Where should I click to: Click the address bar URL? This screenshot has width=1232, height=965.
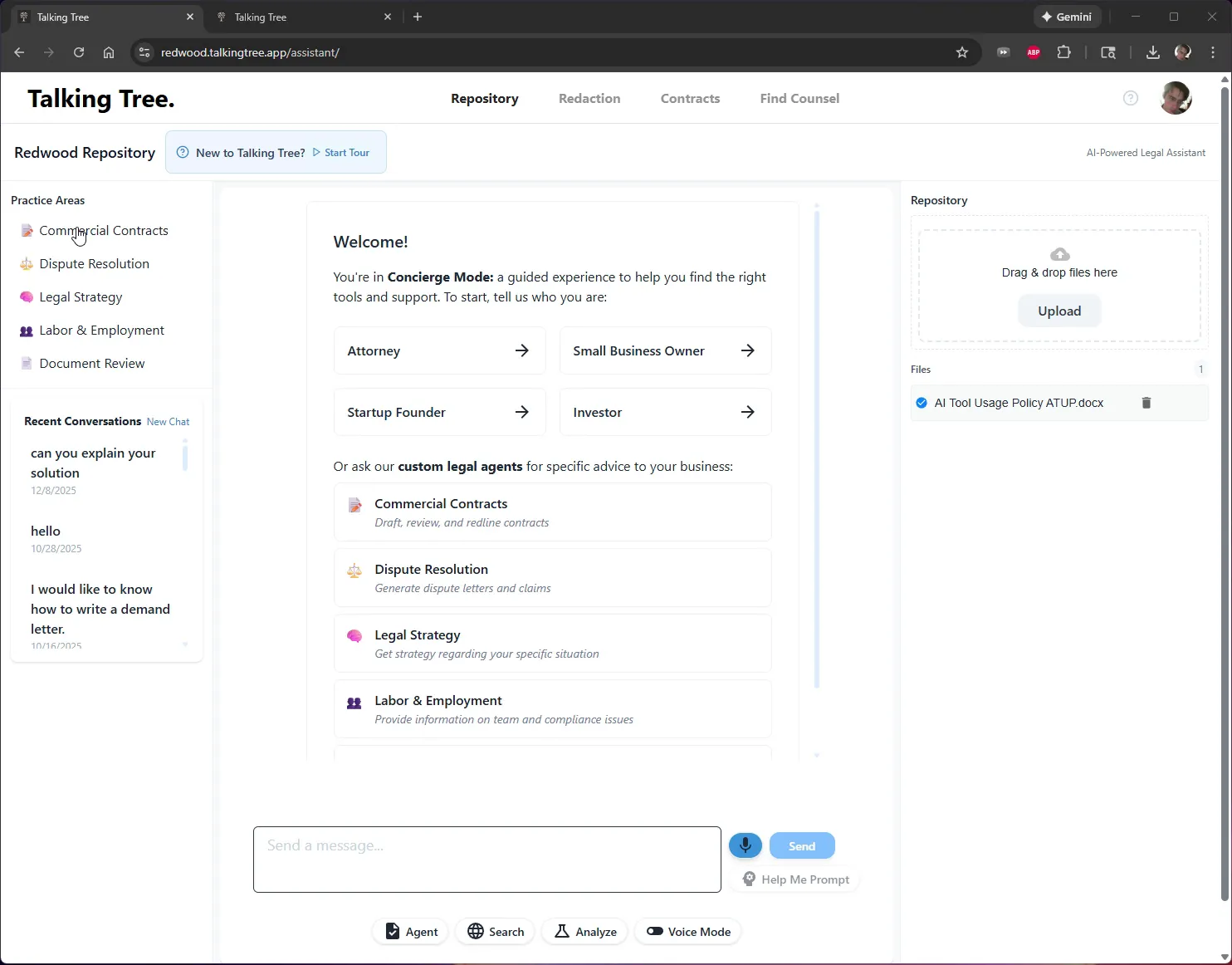[250, 52]
